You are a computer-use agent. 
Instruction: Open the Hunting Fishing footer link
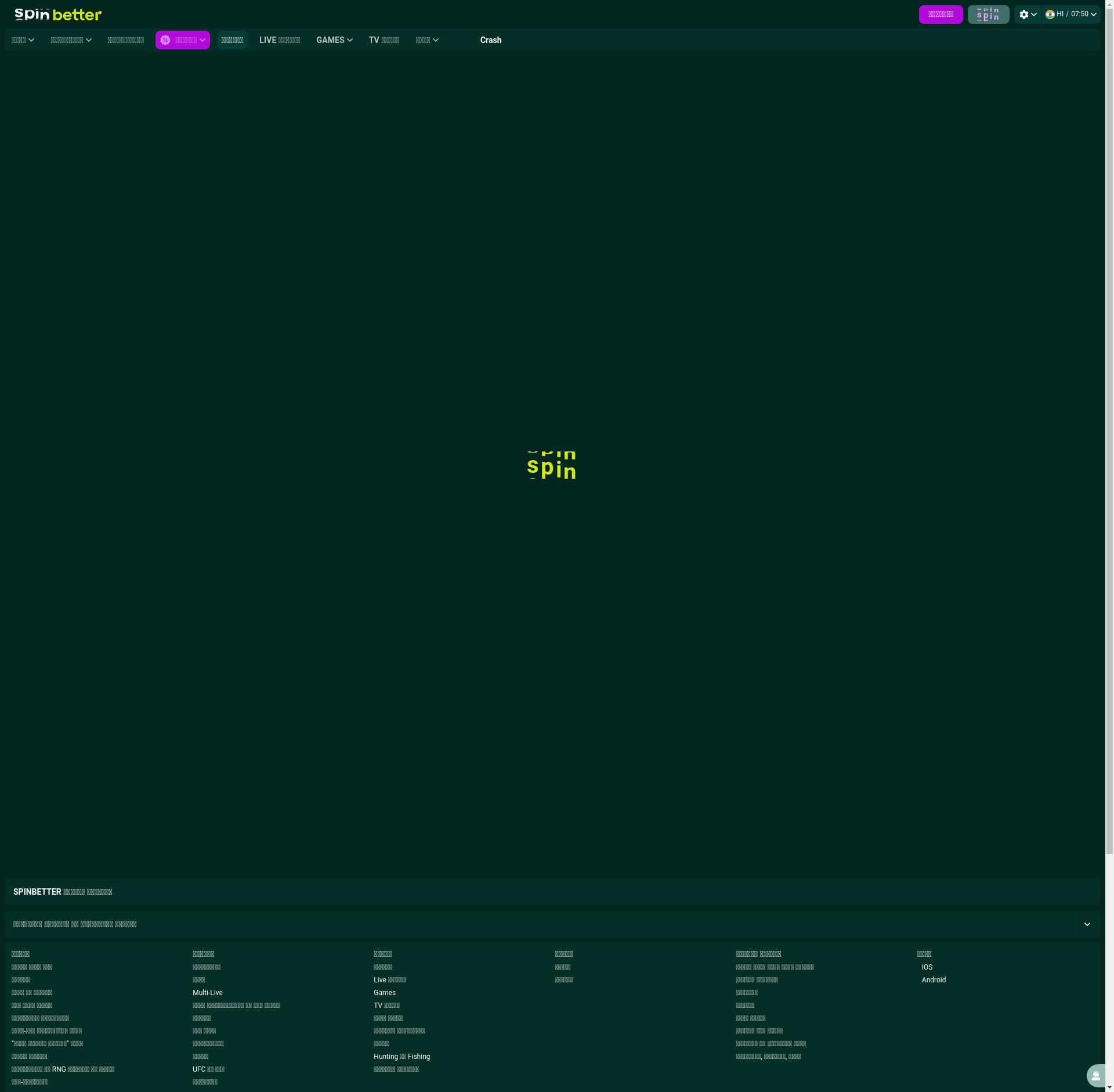pyautogui.click(x=402, y=1057)
